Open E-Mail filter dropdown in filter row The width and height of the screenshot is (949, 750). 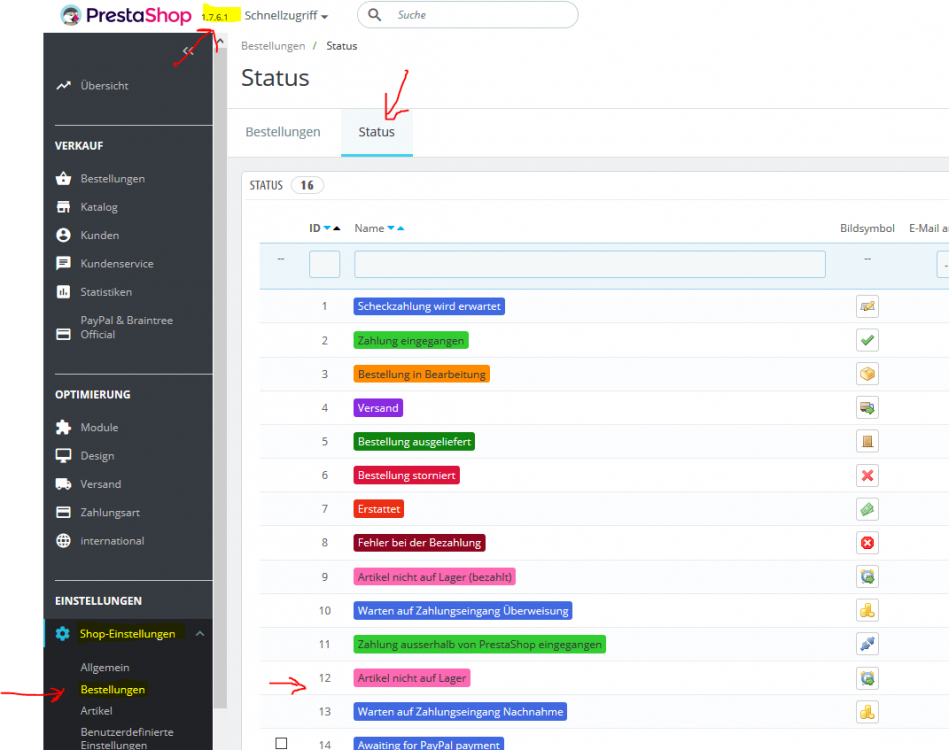pos(943,265)
